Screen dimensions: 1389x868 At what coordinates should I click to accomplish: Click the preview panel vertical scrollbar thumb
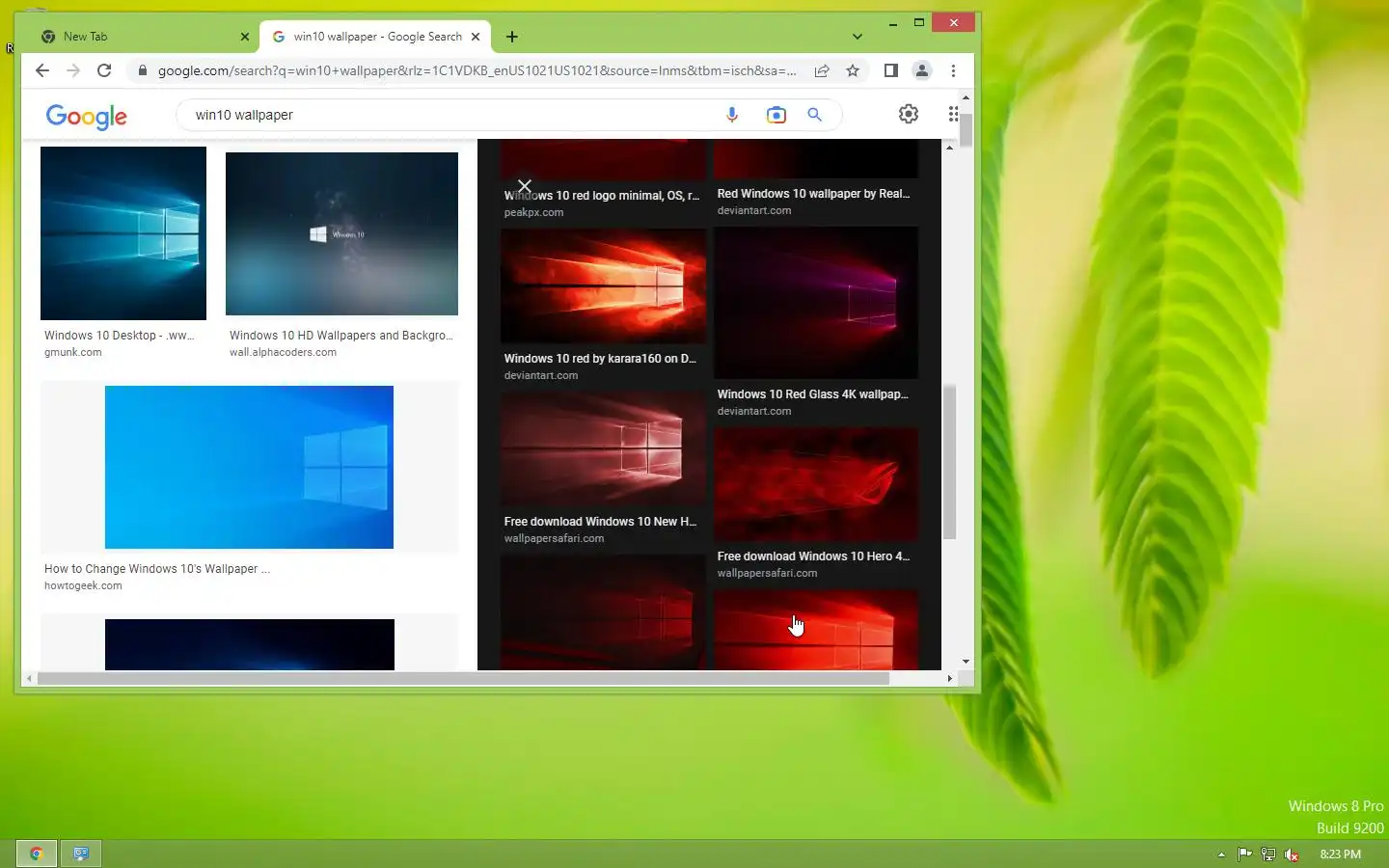(949, 462)
